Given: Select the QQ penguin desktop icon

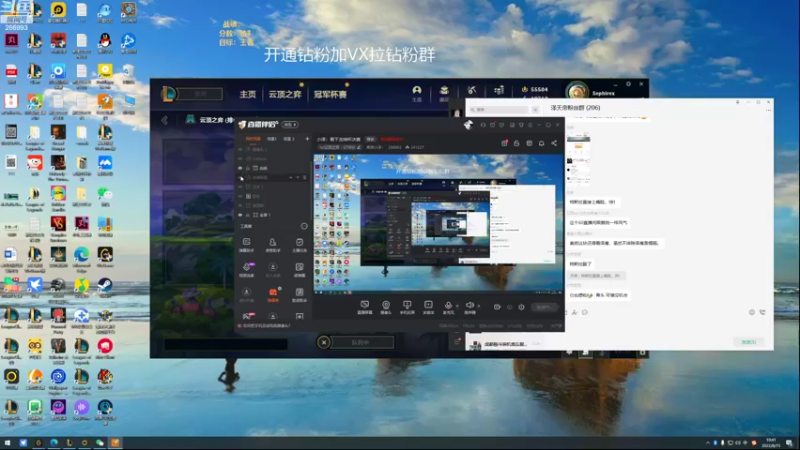Looking at the screenshot, I should point(105,43).
